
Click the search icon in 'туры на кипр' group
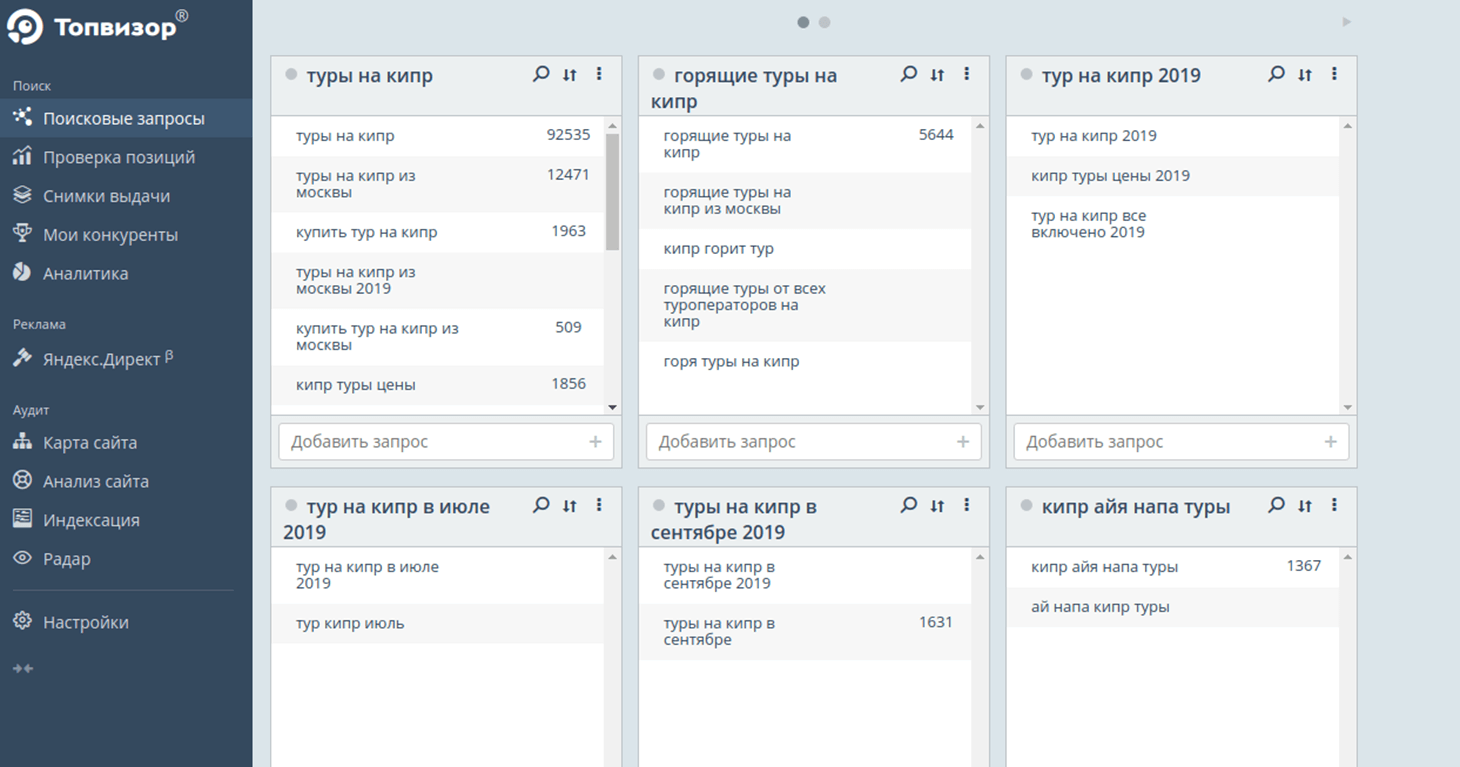click(541, 74)
